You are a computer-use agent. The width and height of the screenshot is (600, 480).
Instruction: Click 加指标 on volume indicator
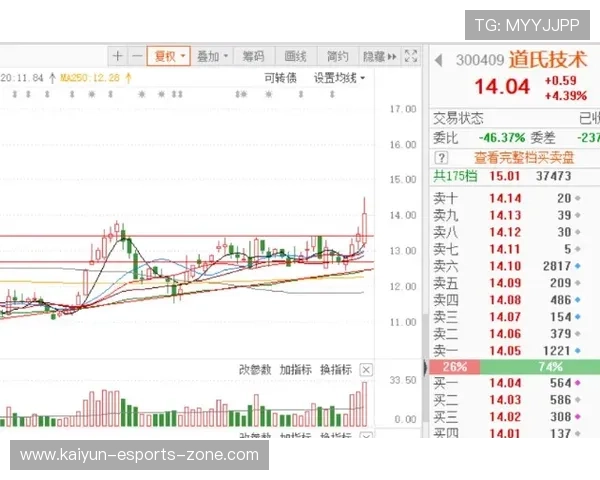coord(295,370)
